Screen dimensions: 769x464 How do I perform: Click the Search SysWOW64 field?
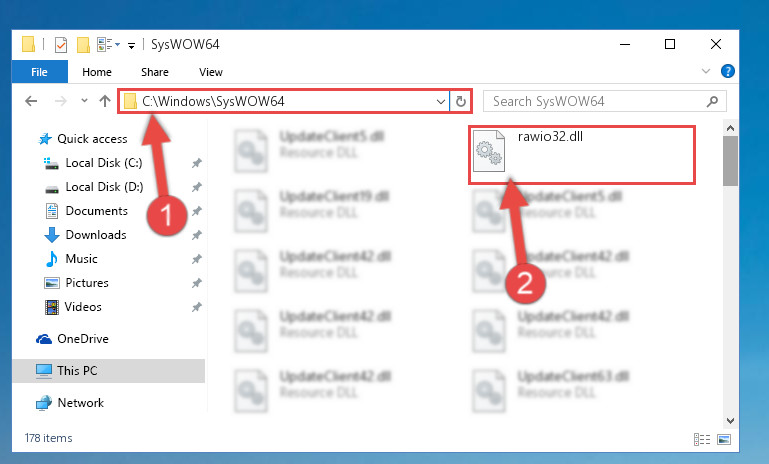604,102
